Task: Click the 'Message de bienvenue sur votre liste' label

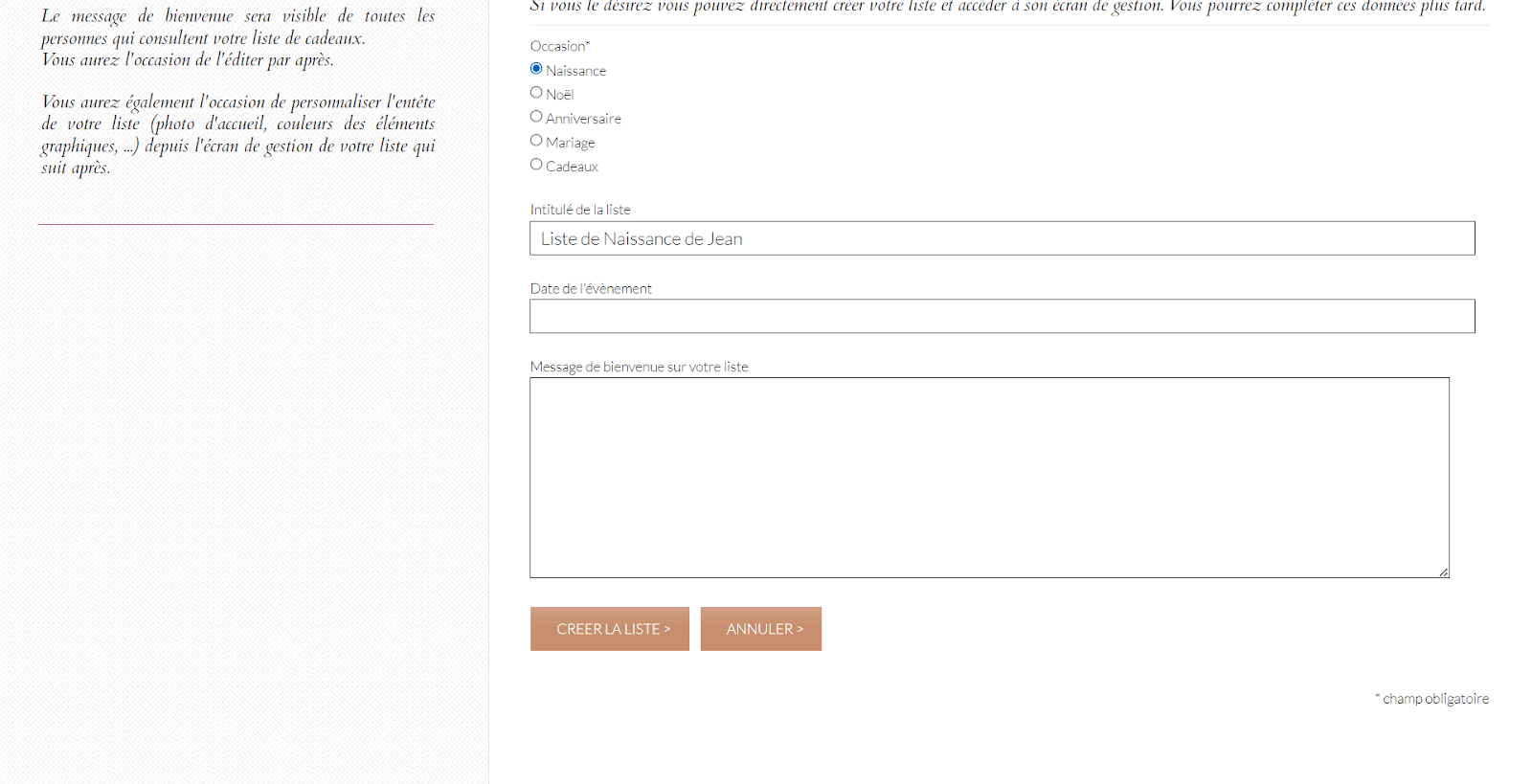Action: coord(639,368)
